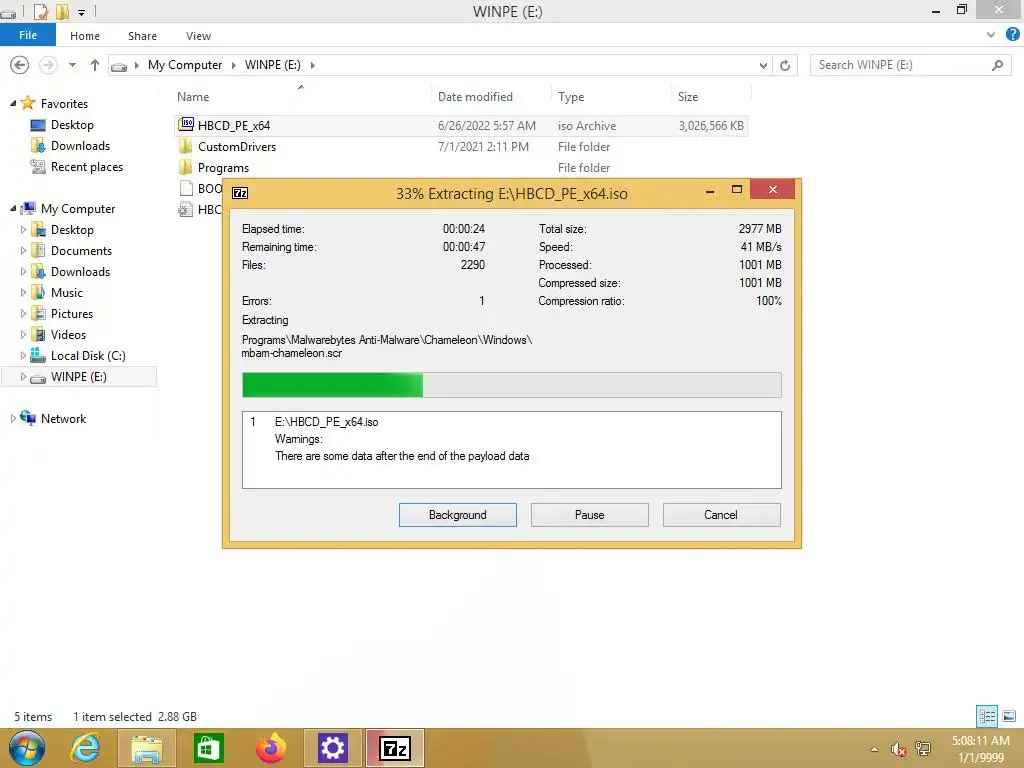1024x768 pixels.
Task: Click the network tray icon
Action: 923,749
